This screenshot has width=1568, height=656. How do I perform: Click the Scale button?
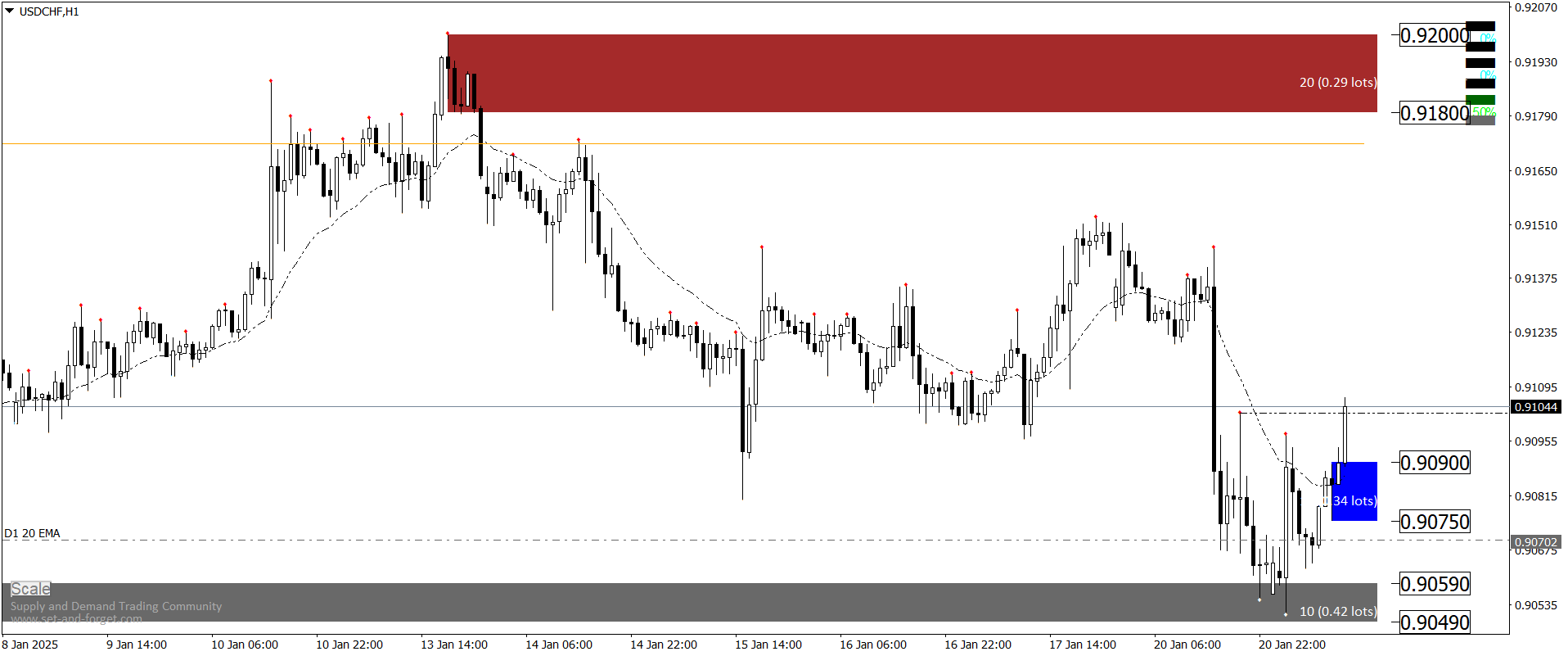(30, 589)
